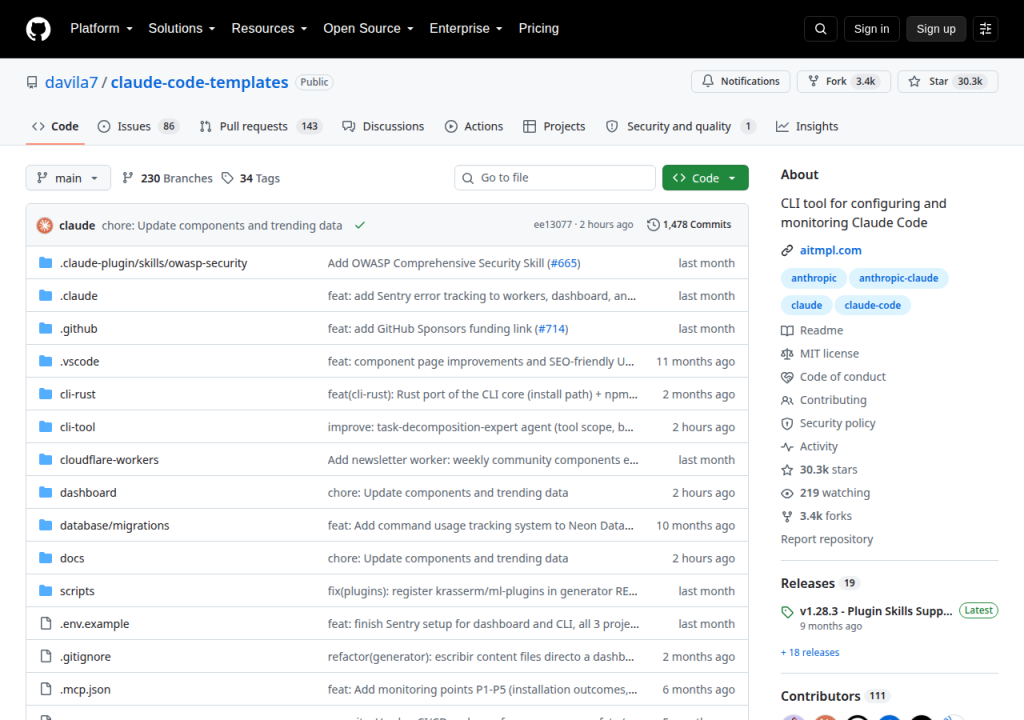The height and width of the screenshot is (720, 1024).
Task: Open the green Code dropdown button
Action: [x=705, y=178]
